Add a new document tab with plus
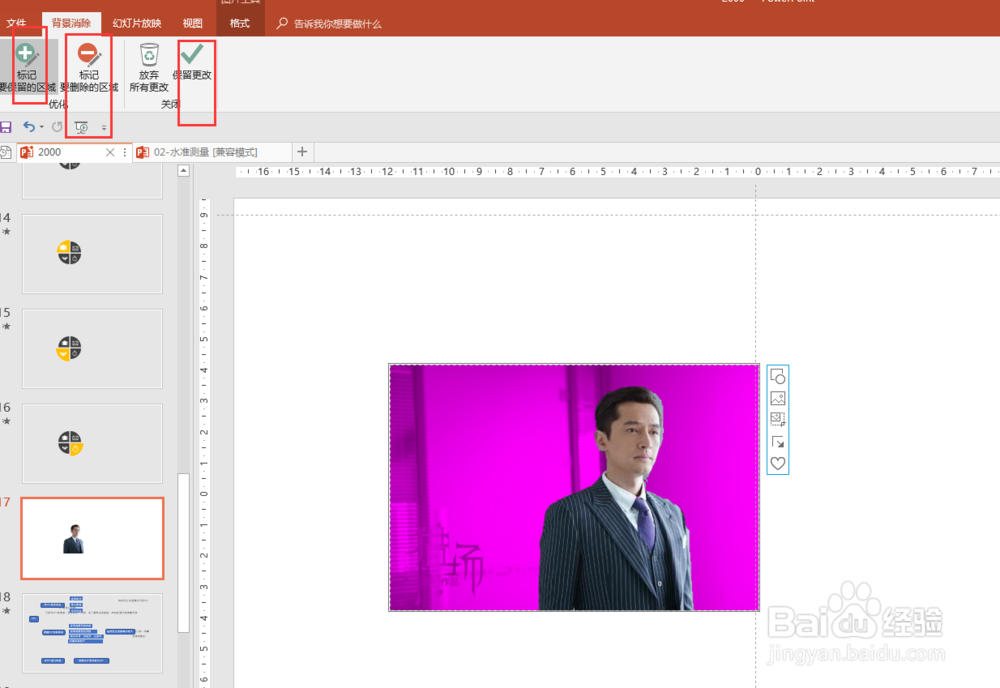The width and height of the screenshot is (1000, 688). (x=302, y=152)
